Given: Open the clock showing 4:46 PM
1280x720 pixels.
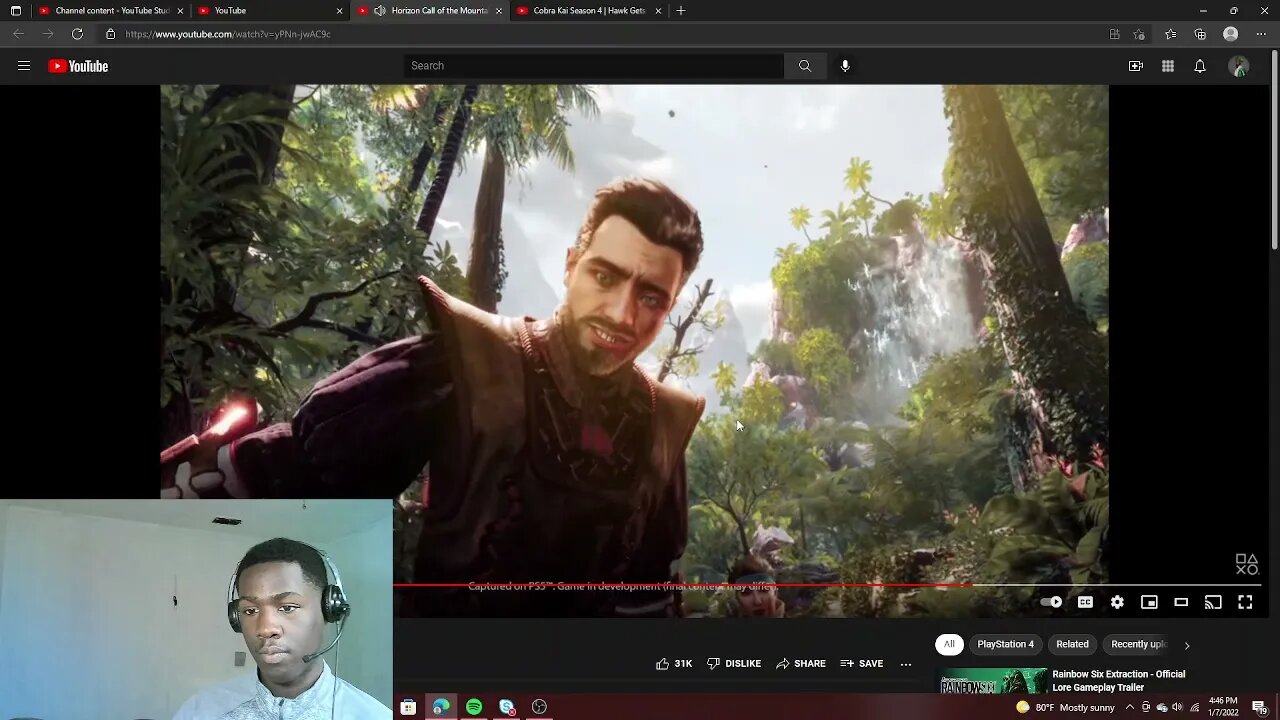Looking at the screenshot, I should point(1223,707).
